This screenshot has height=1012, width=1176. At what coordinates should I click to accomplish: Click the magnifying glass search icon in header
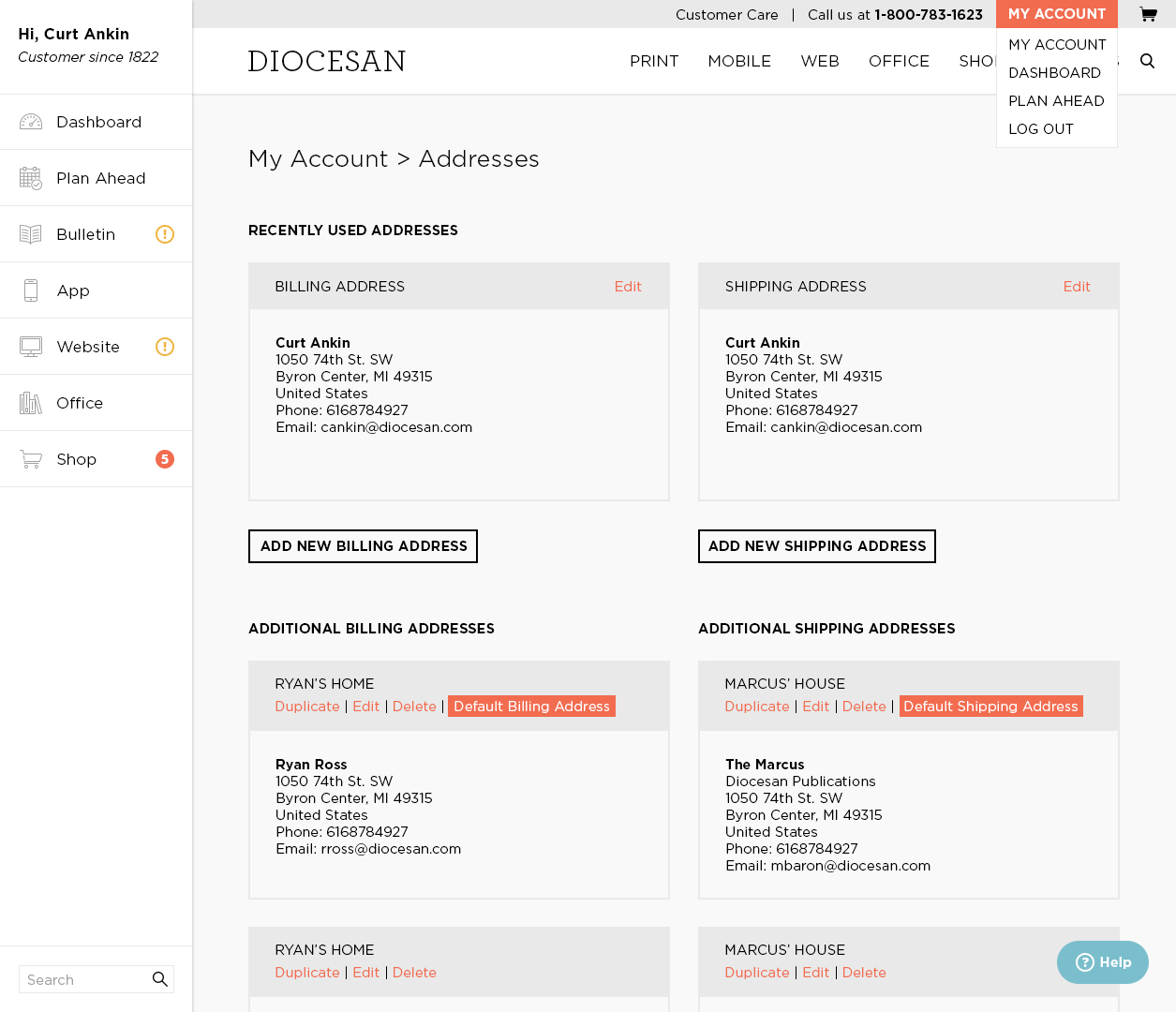[x=1147, y=61]
